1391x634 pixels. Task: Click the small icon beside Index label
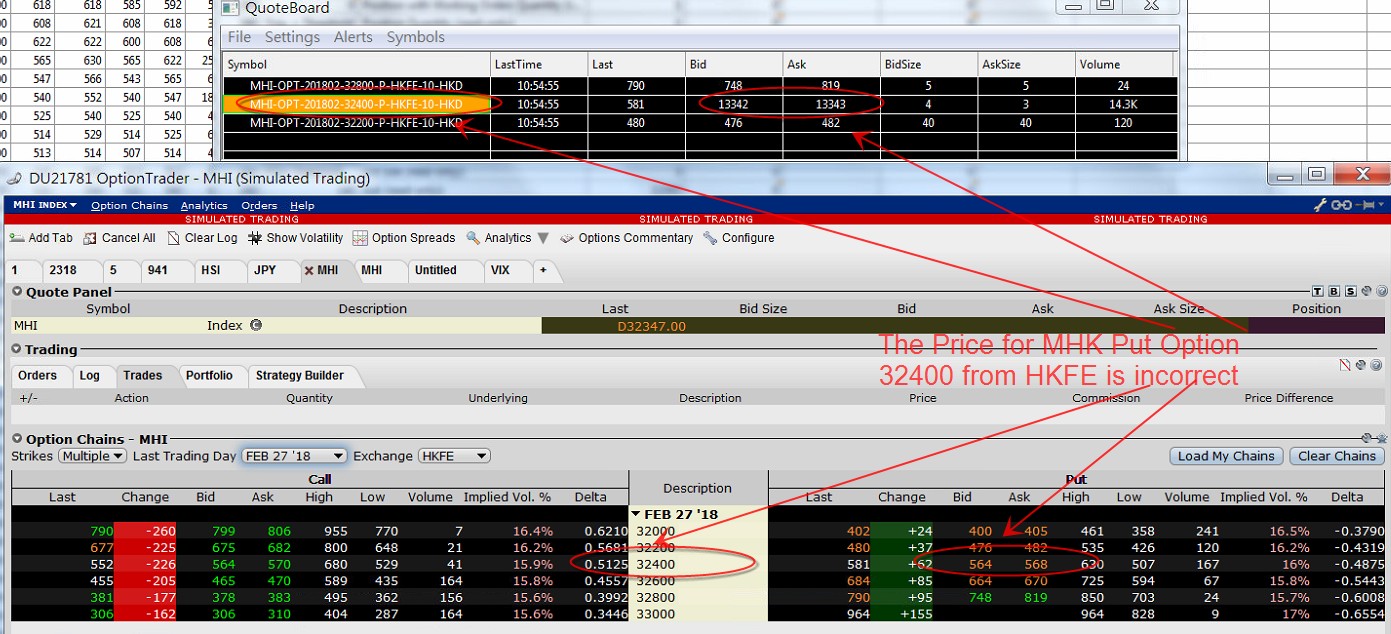(255, 325)
